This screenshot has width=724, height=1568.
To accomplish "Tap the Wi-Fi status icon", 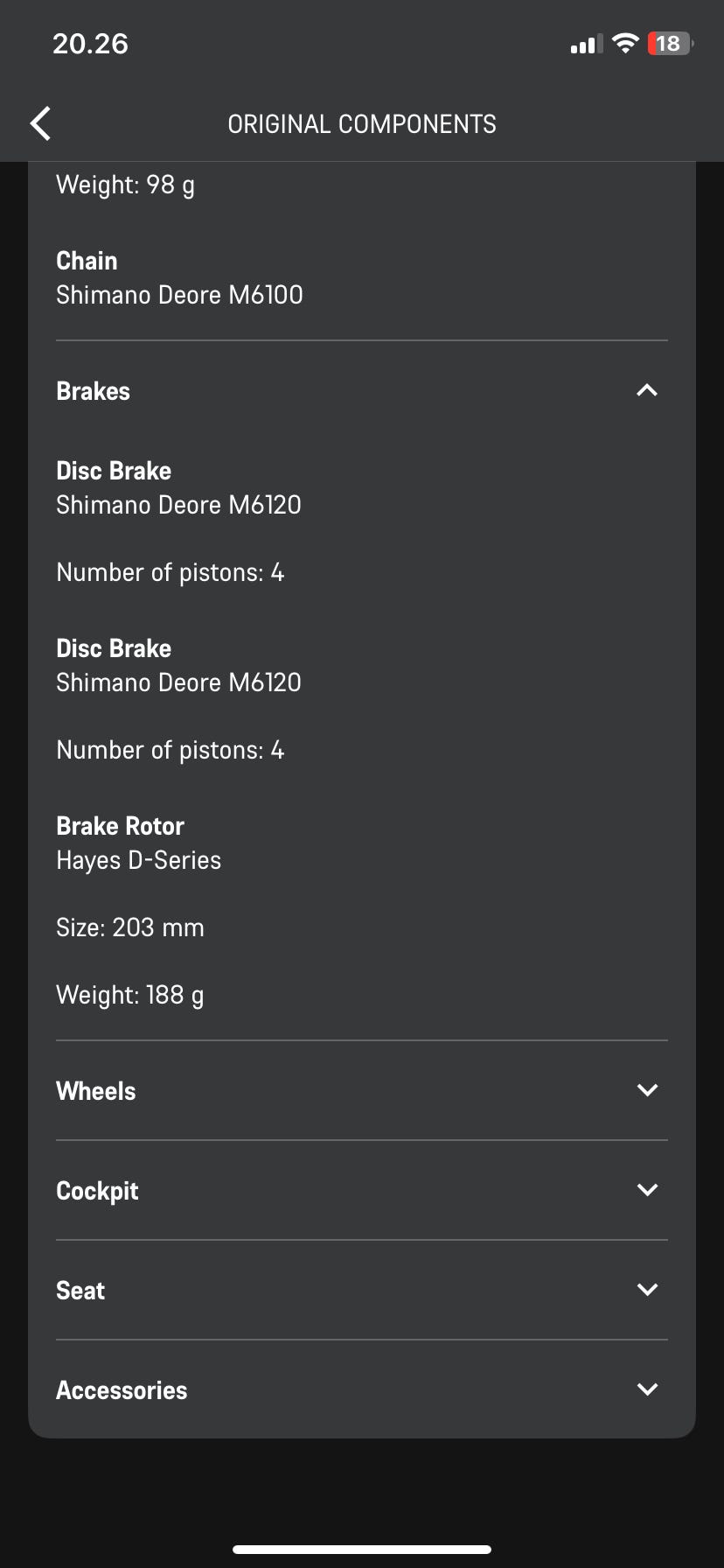I will [625, 44].
